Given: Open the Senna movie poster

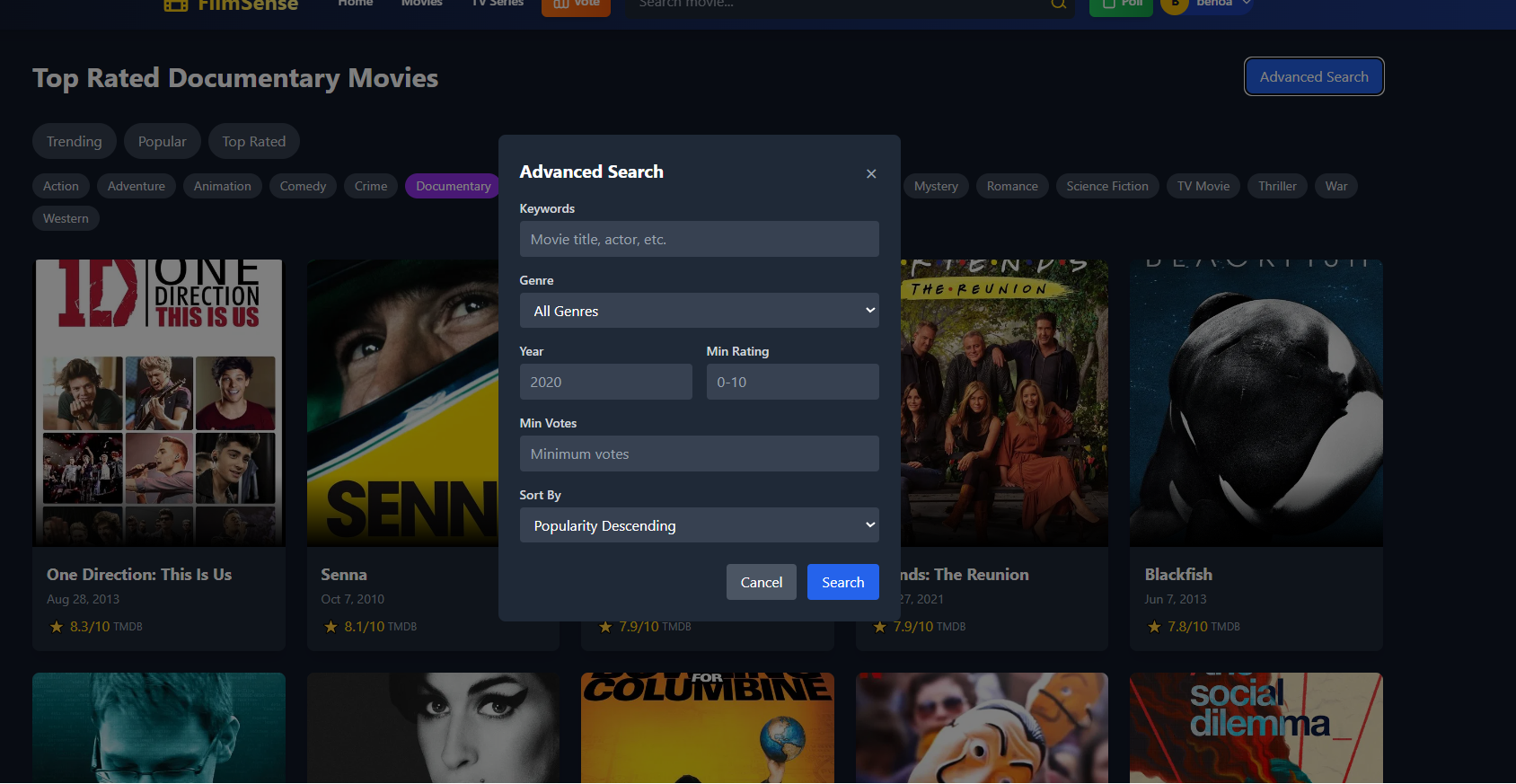Looking at the screenshot, I should [402, 403].
